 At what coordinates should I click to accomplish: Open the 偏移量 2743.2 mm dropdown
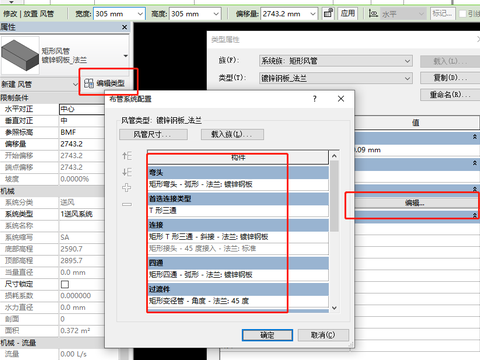[x=313, y=14]
